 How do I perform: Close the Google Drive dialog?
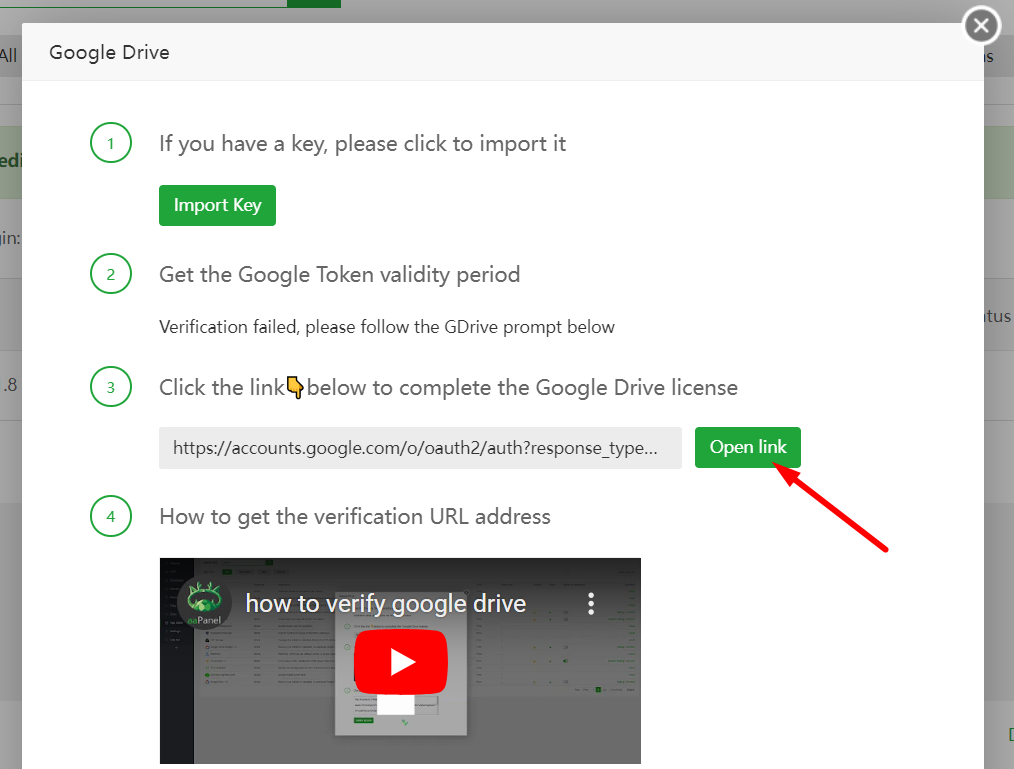[x=982, y=26]
